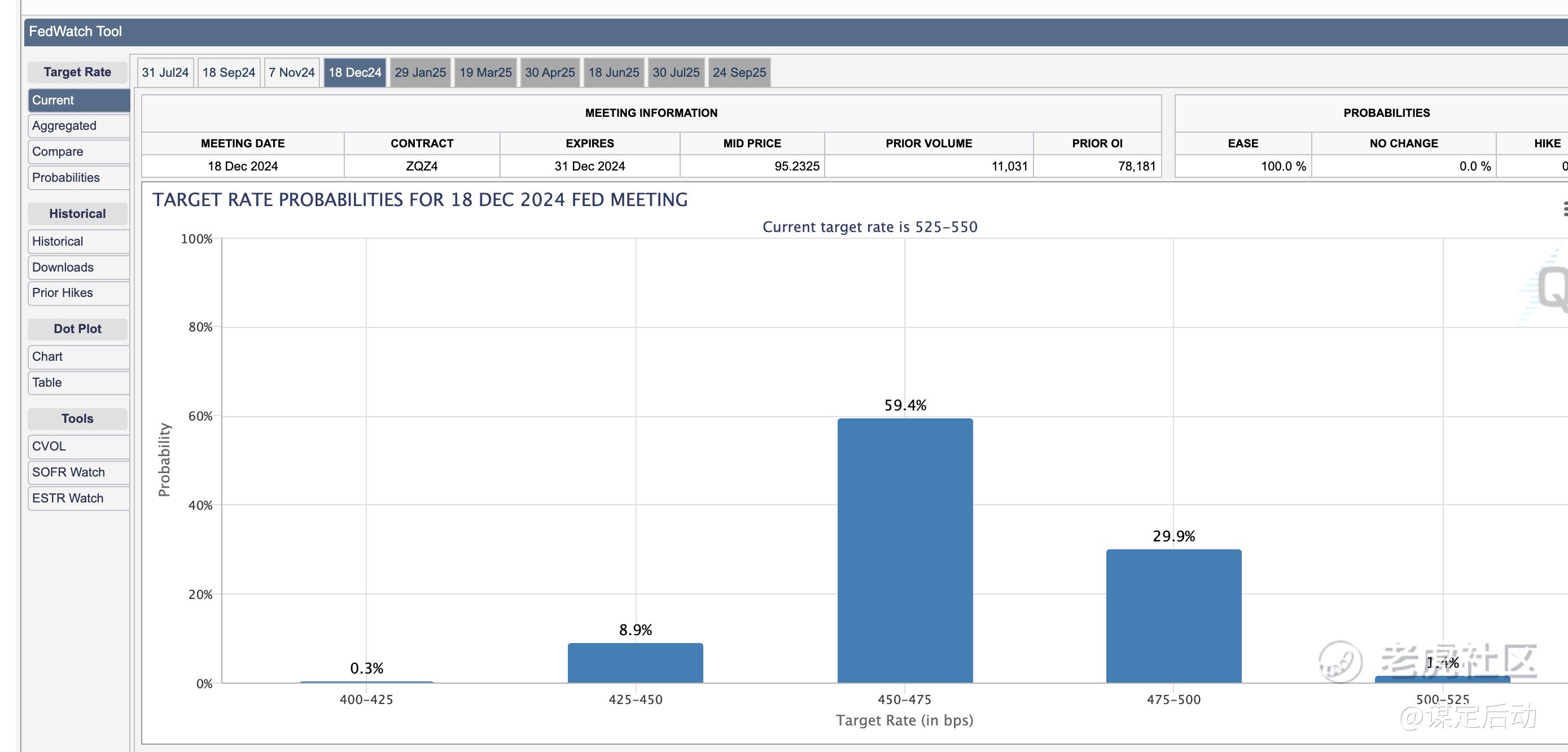Click the PRIOR VOLUME column header
The width and height of the screenshot is (1568, 752).
click(929, 144)
